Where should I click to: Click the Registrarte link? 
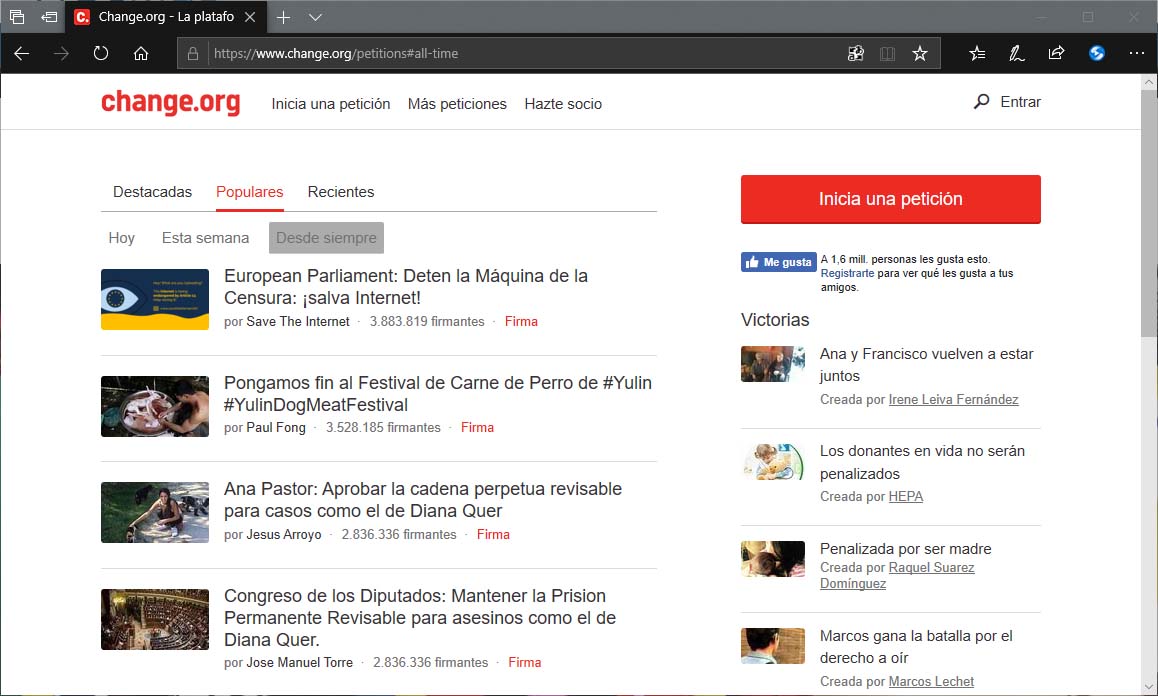tap(847, 273)
